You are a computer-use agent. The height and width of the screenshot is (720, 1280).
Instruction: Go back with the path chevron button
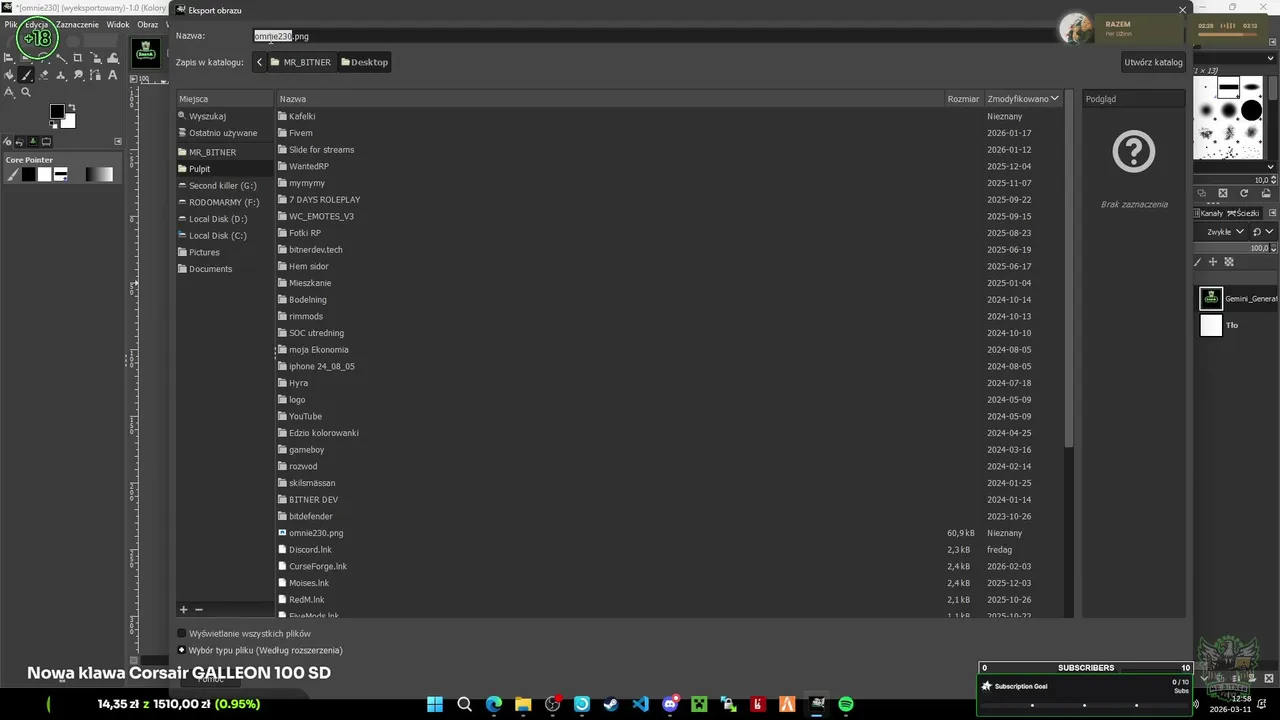click(260, 62)
